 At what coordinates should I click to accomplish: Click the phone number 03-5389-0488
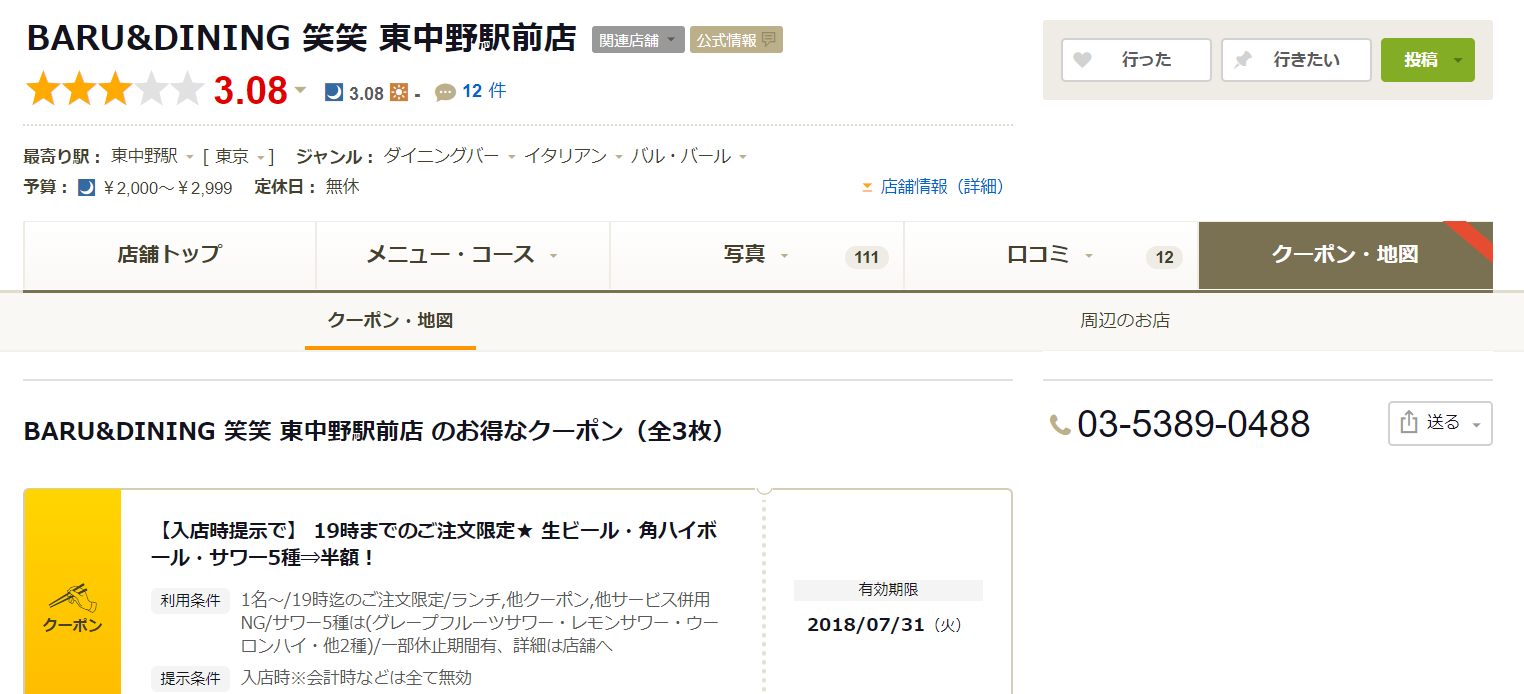click(1193, 424)
